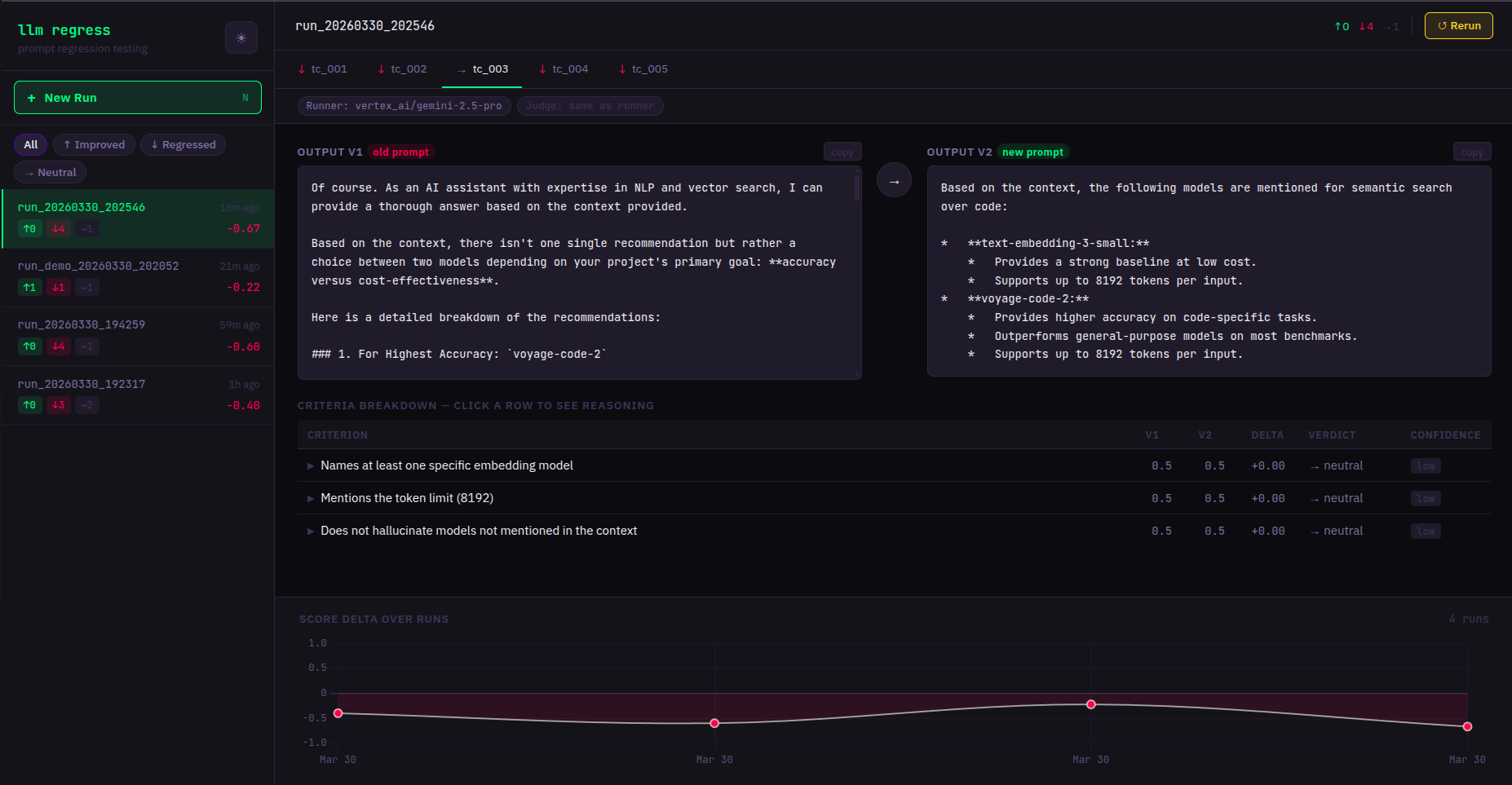Copy the Output V1 text

point(842,152)
